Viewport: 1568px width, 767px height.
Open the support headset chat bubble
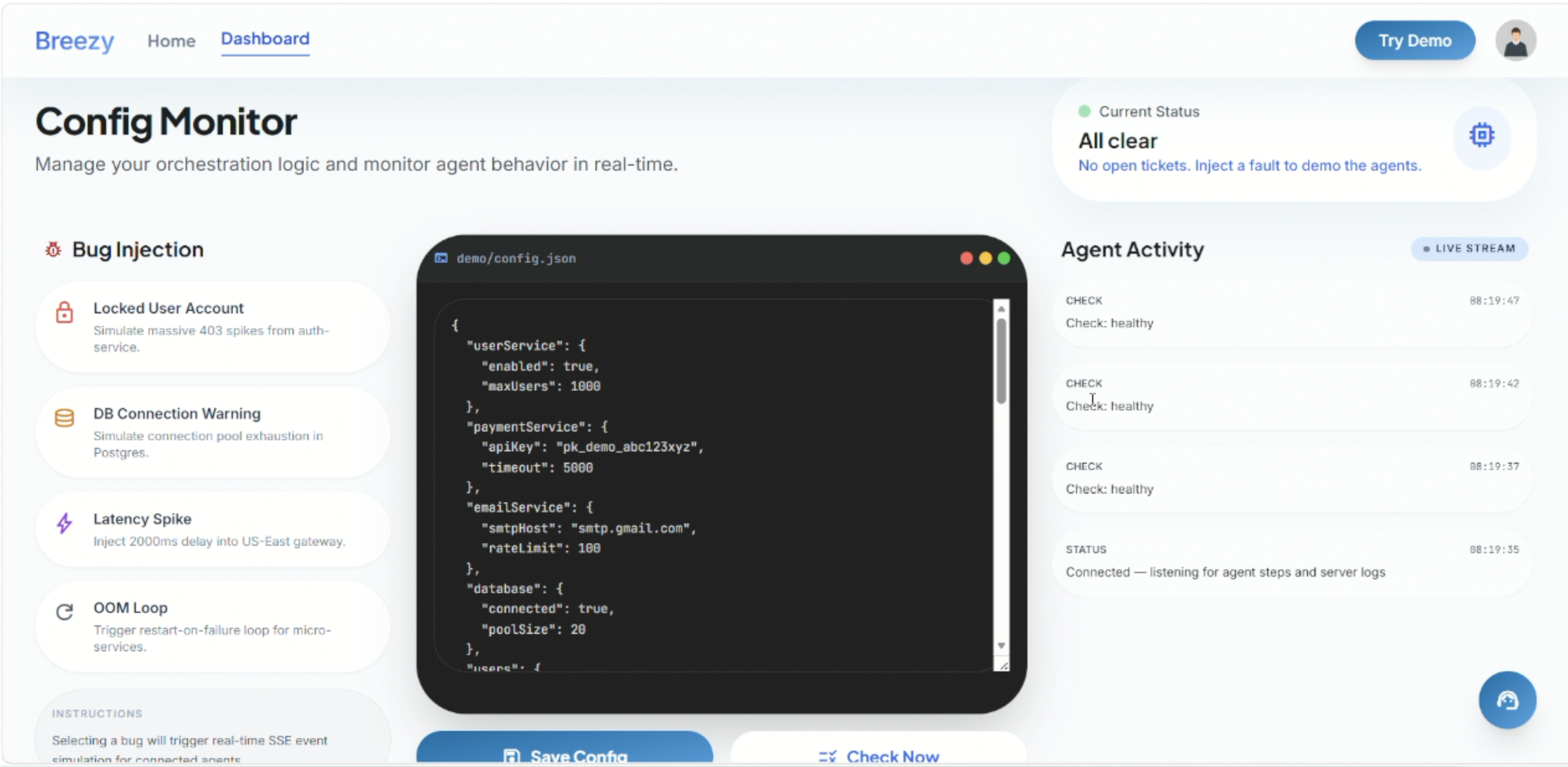point(1507,700)
